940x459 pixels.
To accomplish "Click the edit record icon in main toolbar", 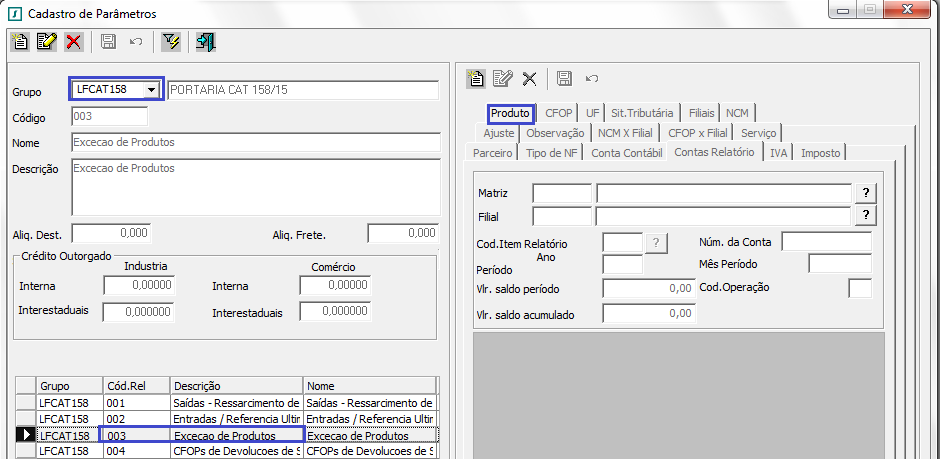I will 46,42.
